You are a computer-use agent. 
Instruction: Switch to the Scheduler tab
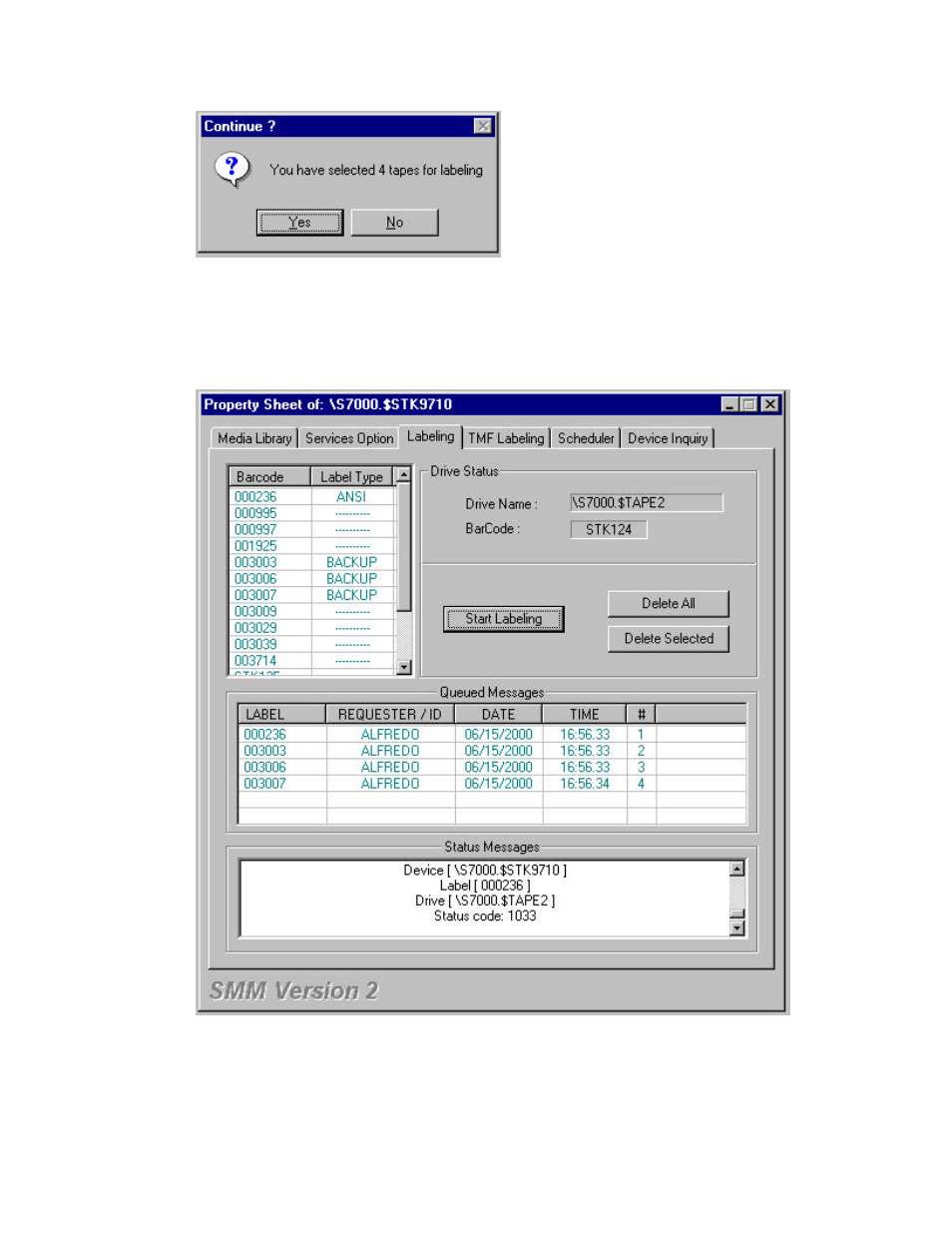tap(586, 438)
